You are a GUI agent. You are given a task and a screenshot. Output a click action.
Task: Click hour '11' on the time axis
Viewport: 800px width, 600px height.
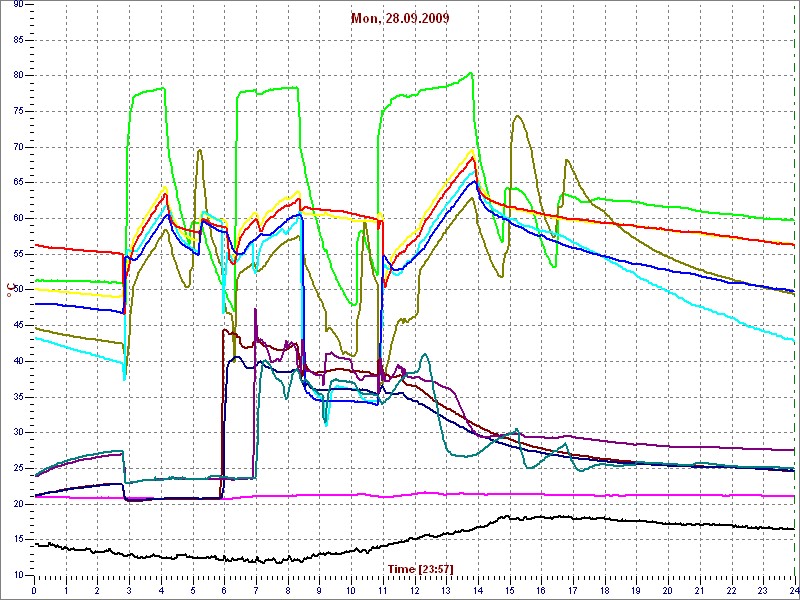[383, 590]
